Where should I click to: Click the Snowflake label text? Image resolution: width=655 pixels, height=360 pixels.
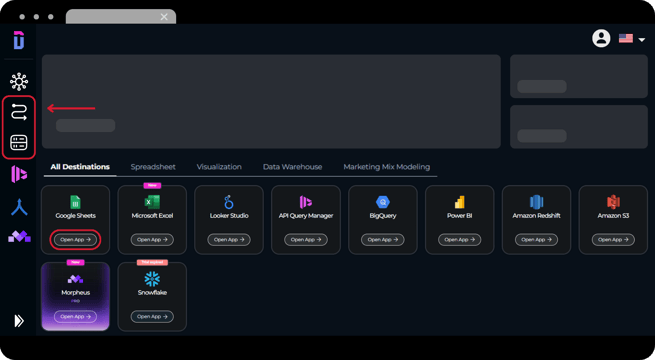click(x=152, y=292)
